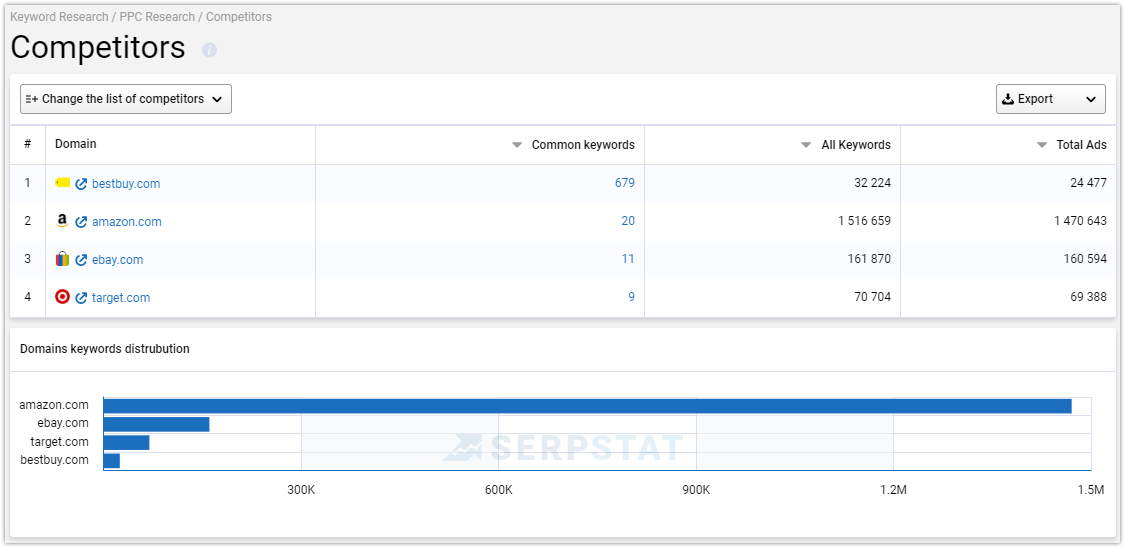Open 11 common keywords for ebay.com
This screenshot has width=1125, height=548.
coord(628,259)
